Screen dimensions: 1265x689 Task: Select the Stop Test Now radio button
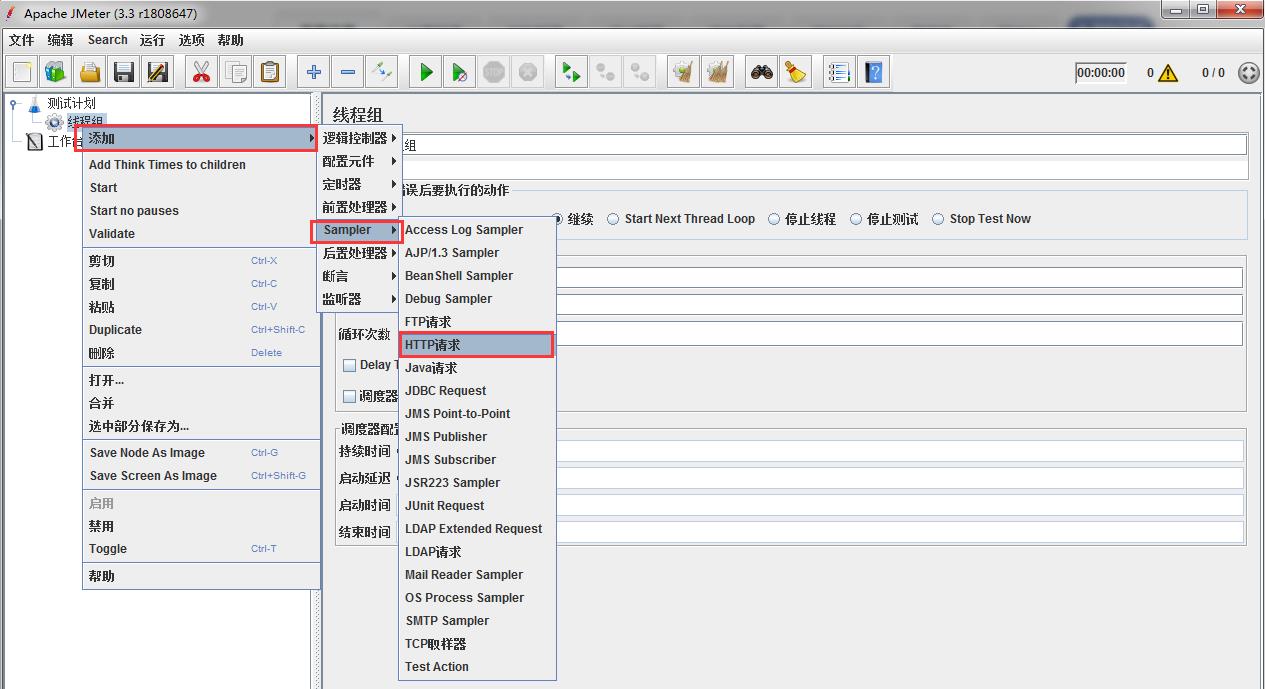tap(981, 219)
